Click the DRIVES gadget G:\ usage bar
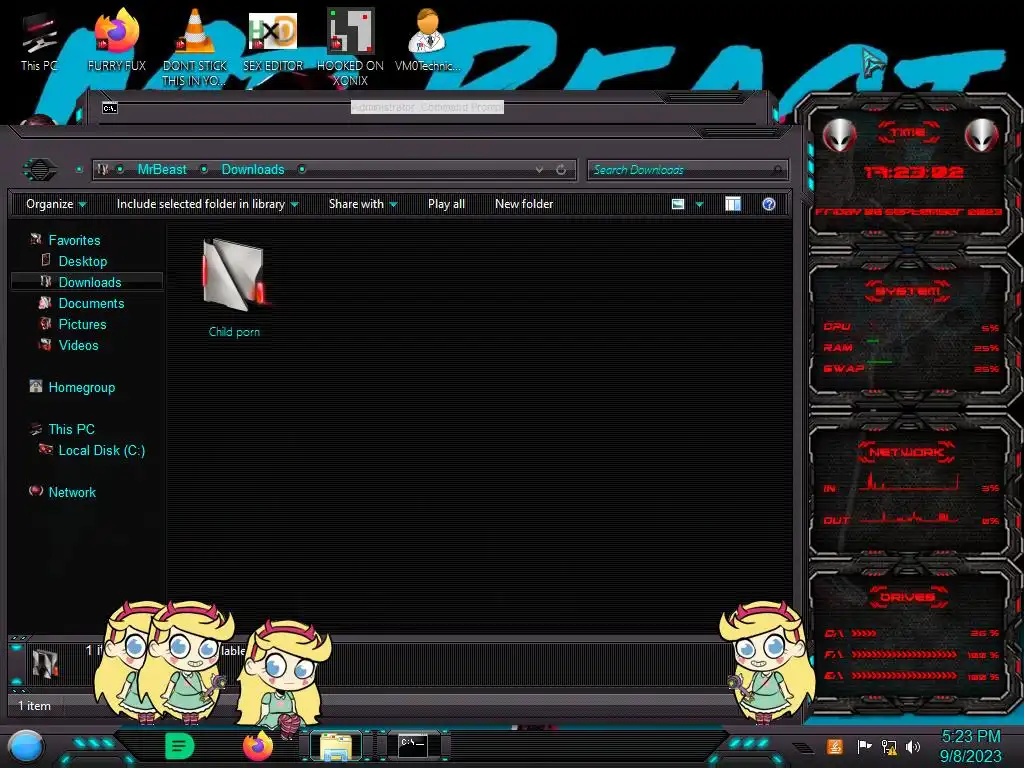 click(904, 675)
